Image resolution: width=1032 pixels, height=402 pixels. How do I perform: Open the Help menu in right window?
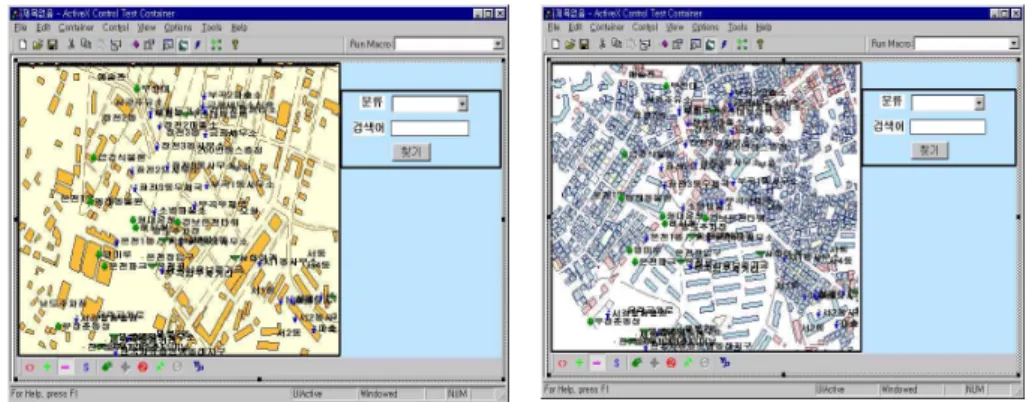(763, 28)
